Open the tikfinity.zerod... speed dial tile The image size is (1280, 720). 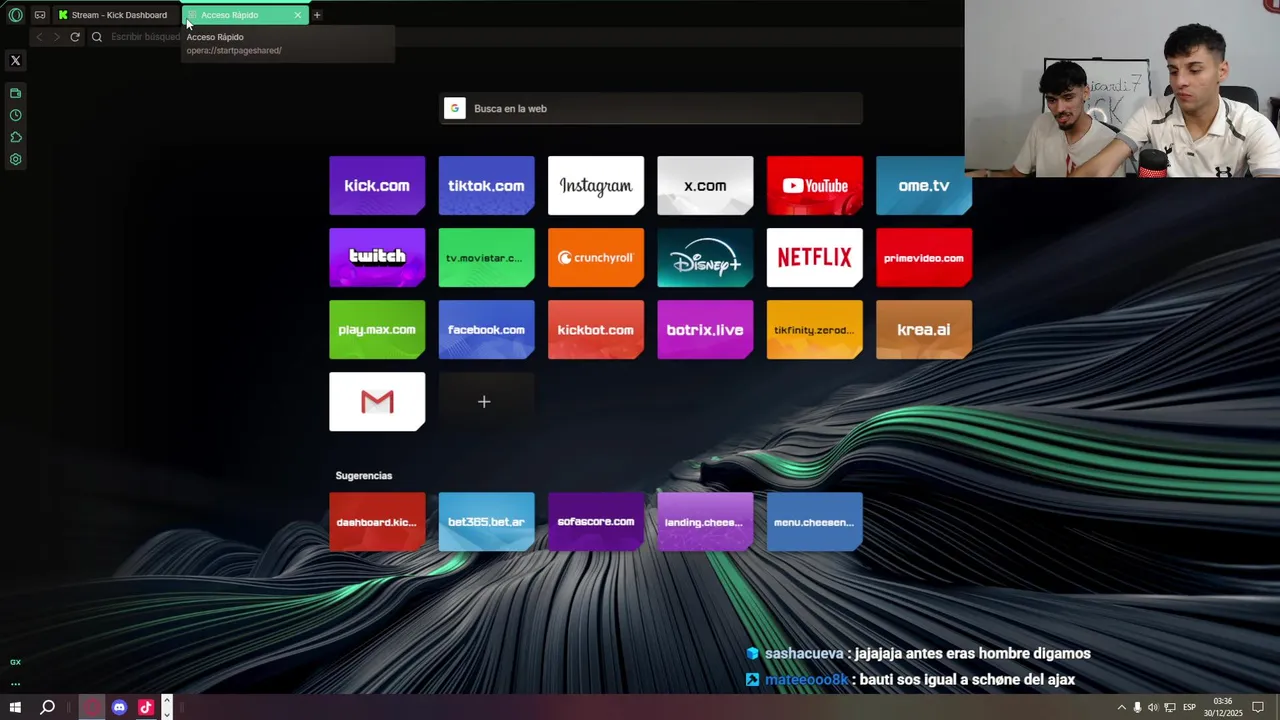(x=815, y=329)
